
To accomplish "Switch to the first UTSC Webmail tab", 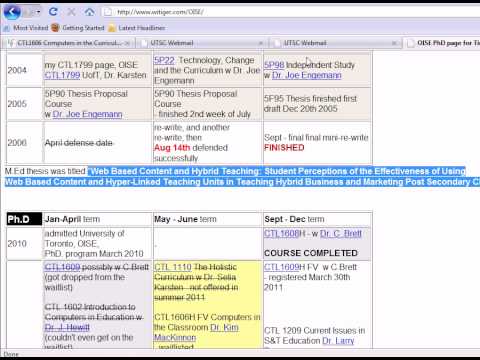I will (202, 43).
